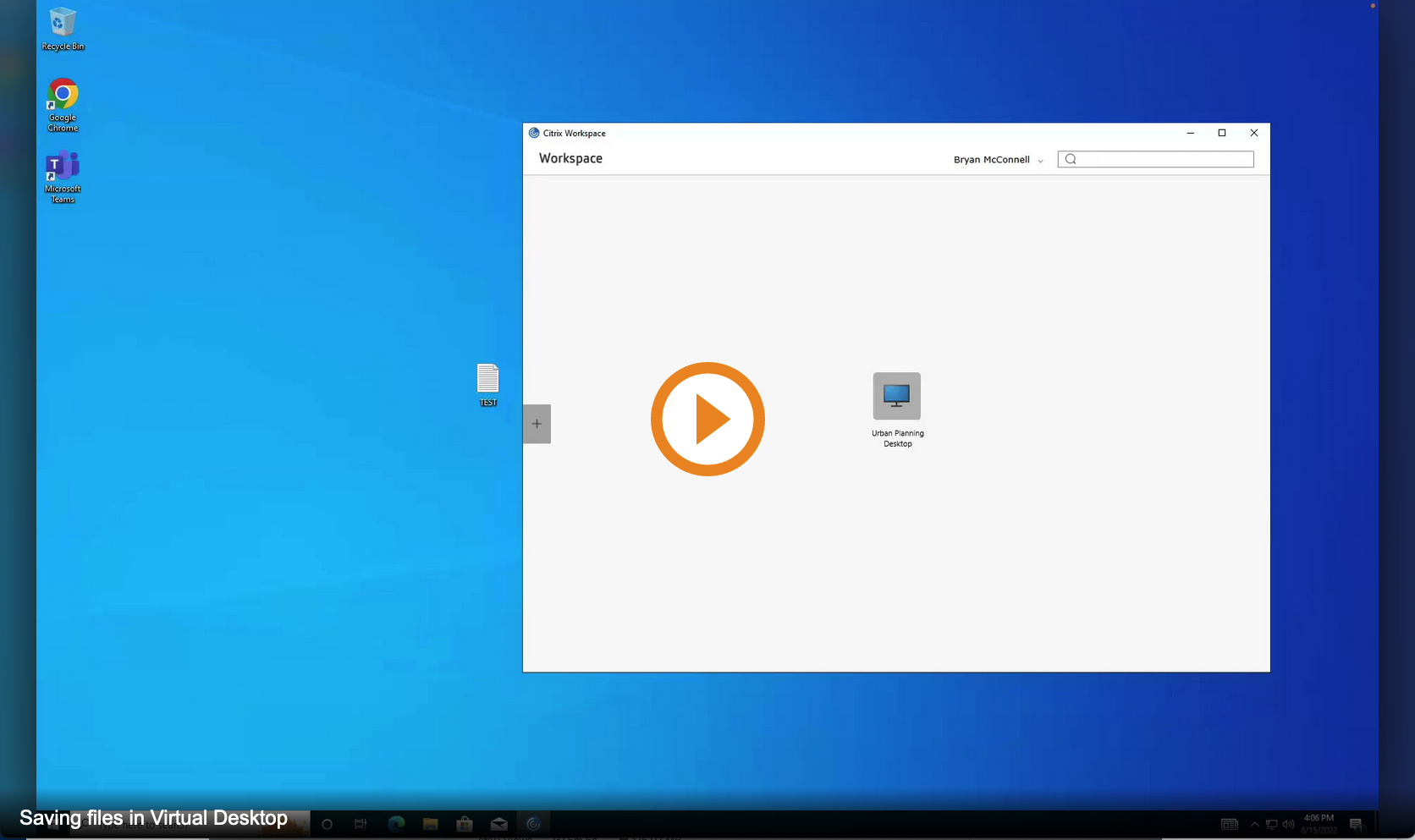Expand the Bryan McConnell account dropdown
The width and height of the screenshot is (1415, 840).
click(x=998, y=160)
